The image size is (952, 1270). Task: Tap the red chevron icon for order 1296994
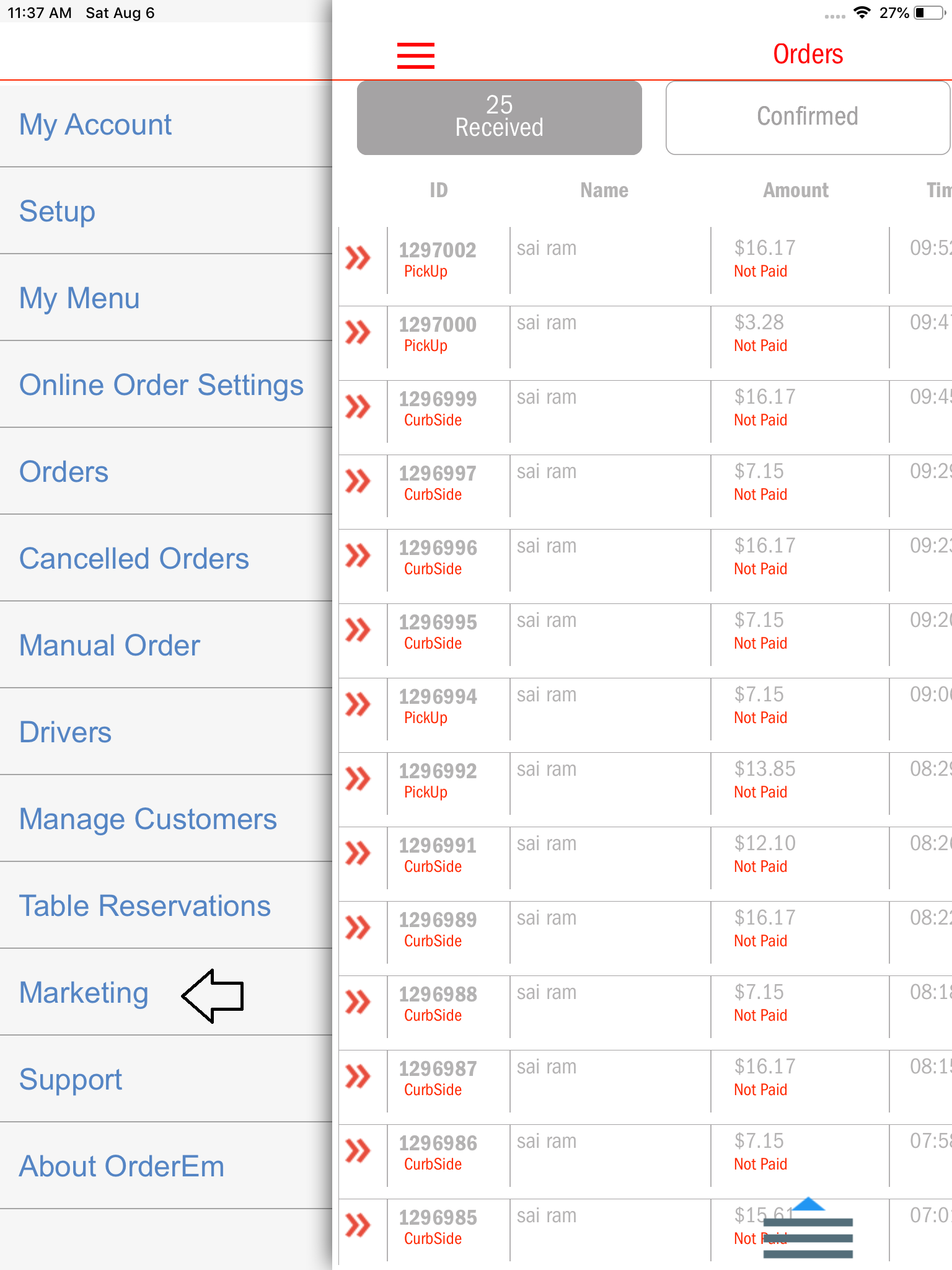click(x=358, y=704)
